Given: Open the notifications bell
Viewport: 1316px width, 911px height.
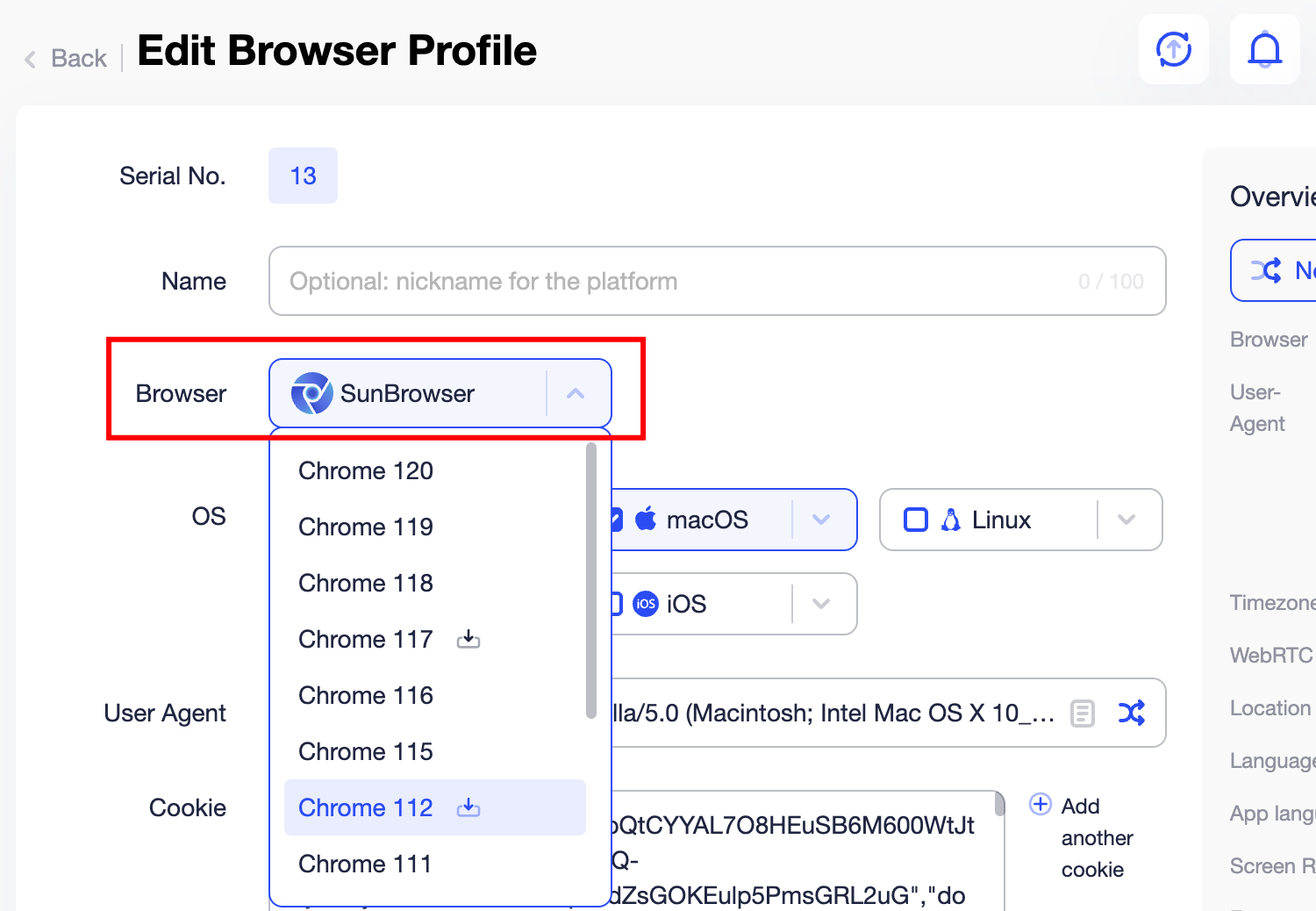Looking at the screenshot, I should [1264, 49].
